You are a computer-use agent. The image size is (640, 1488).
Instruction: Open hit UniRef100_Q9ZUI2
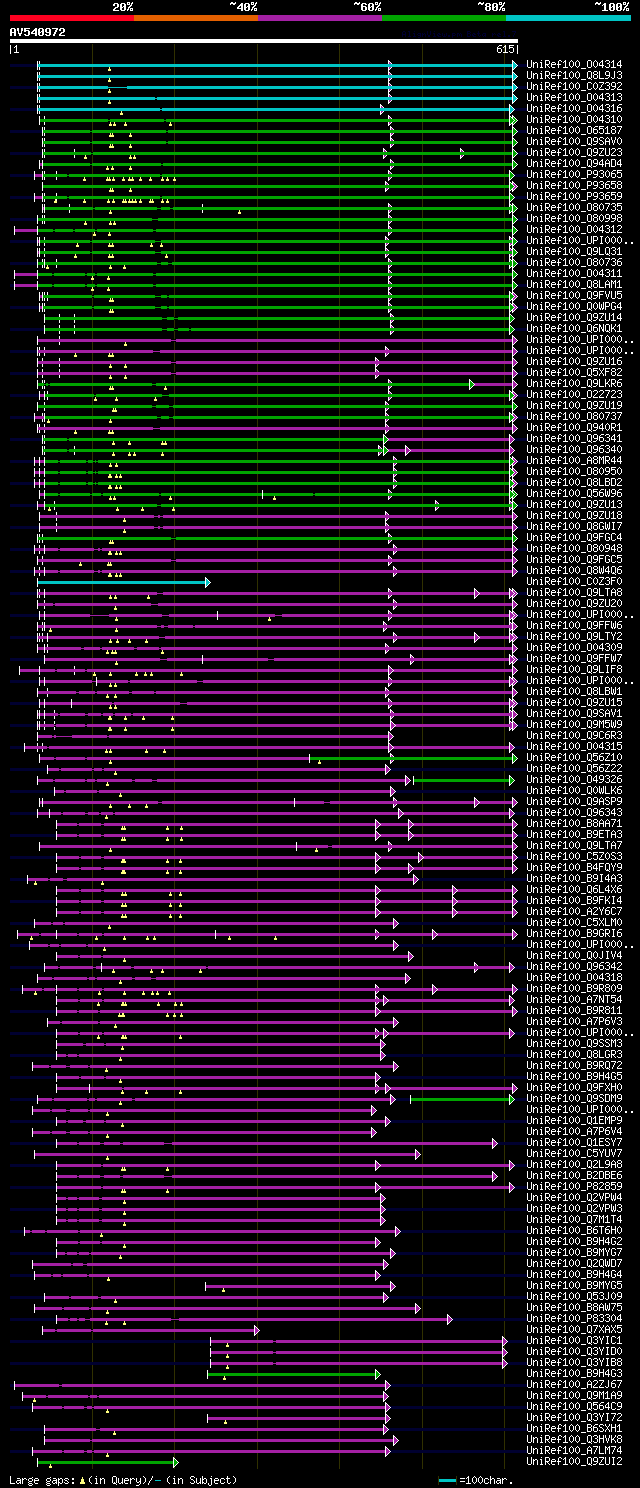click(x=574, y=1462)
